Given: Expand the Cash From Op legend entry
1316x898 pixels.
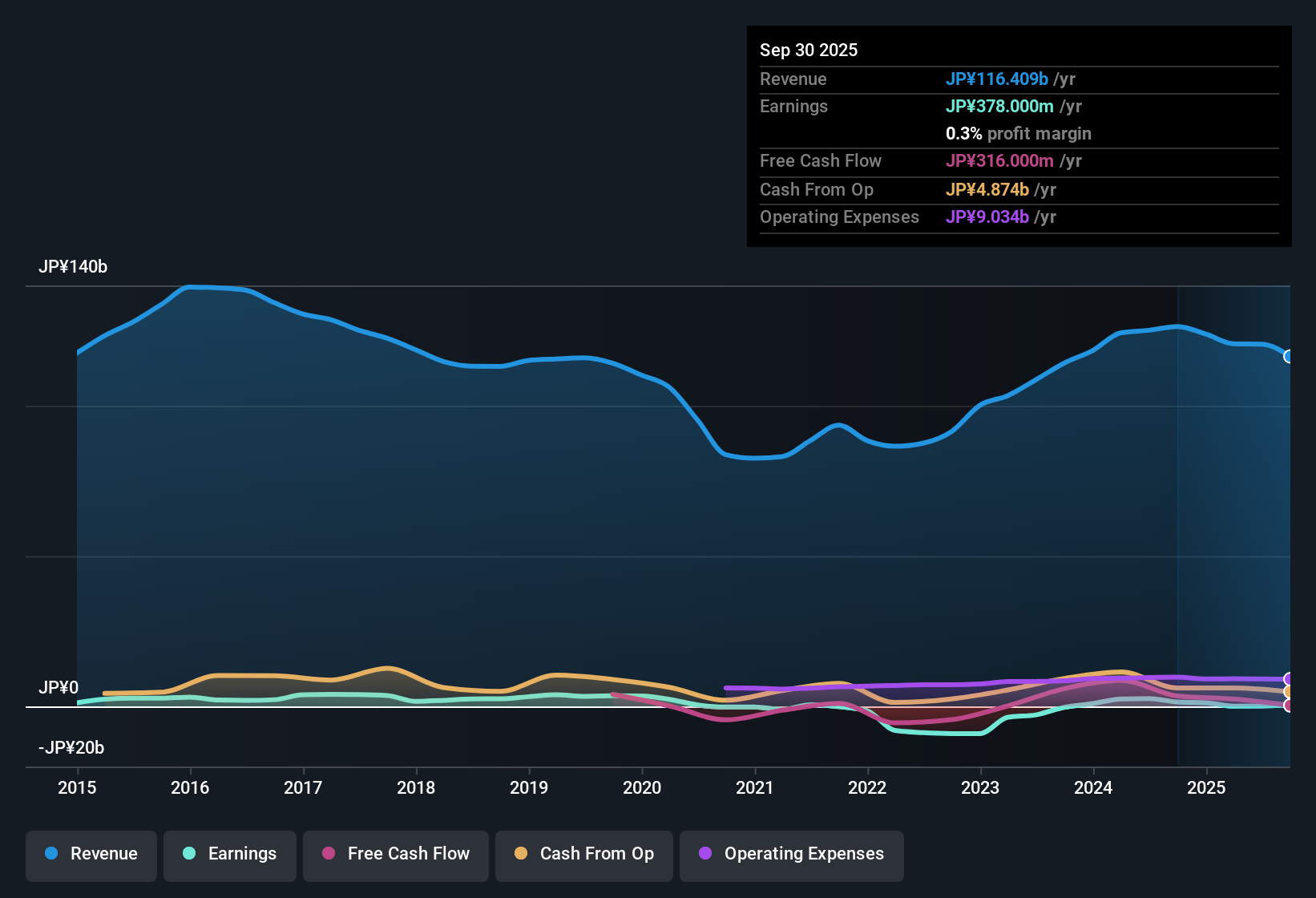Looking at the screenshot, I should click(x=583, y=856).
